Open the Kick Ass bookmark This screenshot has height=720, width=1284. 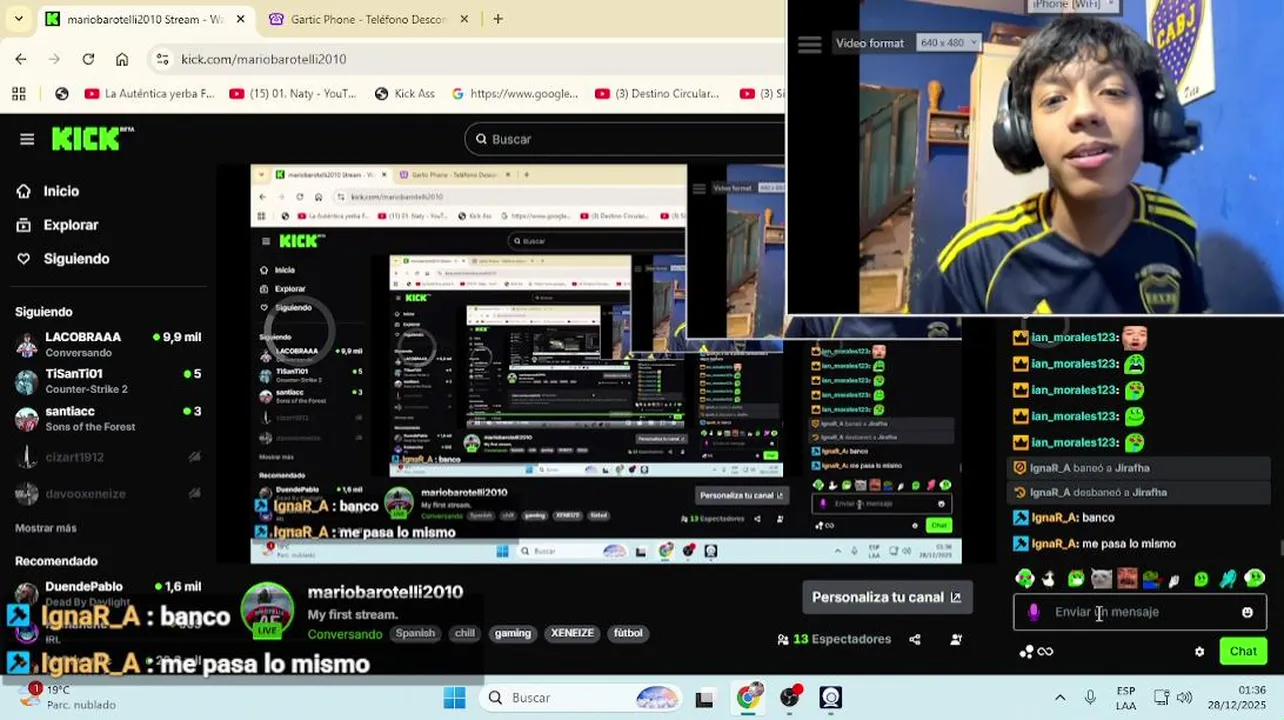click(405, 93)
